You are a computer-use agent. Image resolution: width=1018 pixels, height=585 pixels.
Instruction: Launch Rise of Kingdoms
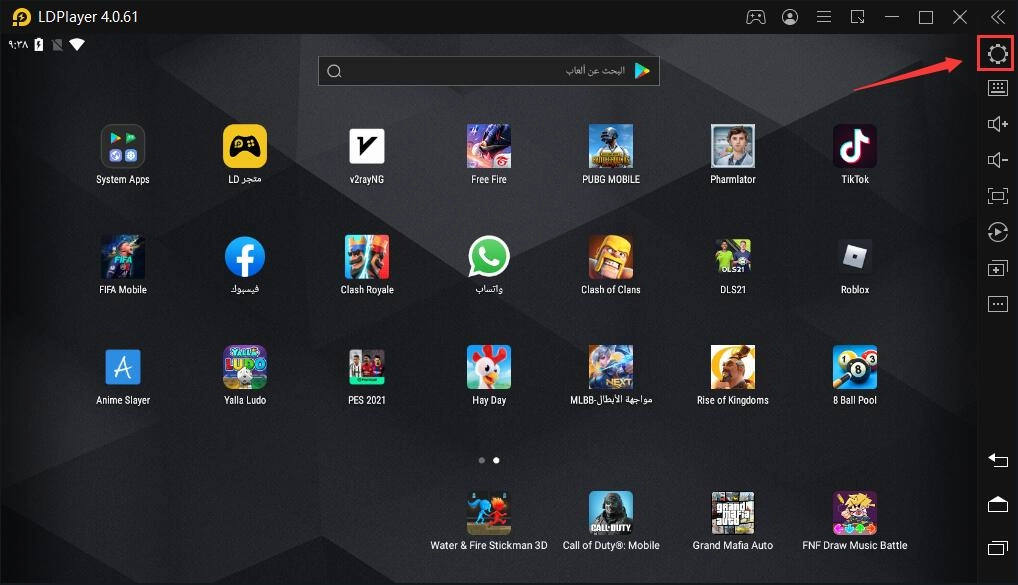tap(733, 367)
